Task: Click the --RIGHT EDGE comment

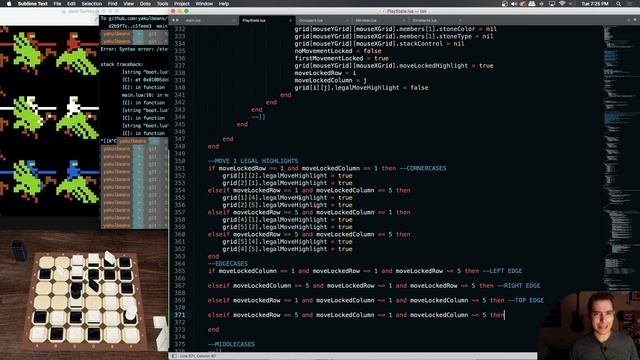Action: 519,286
